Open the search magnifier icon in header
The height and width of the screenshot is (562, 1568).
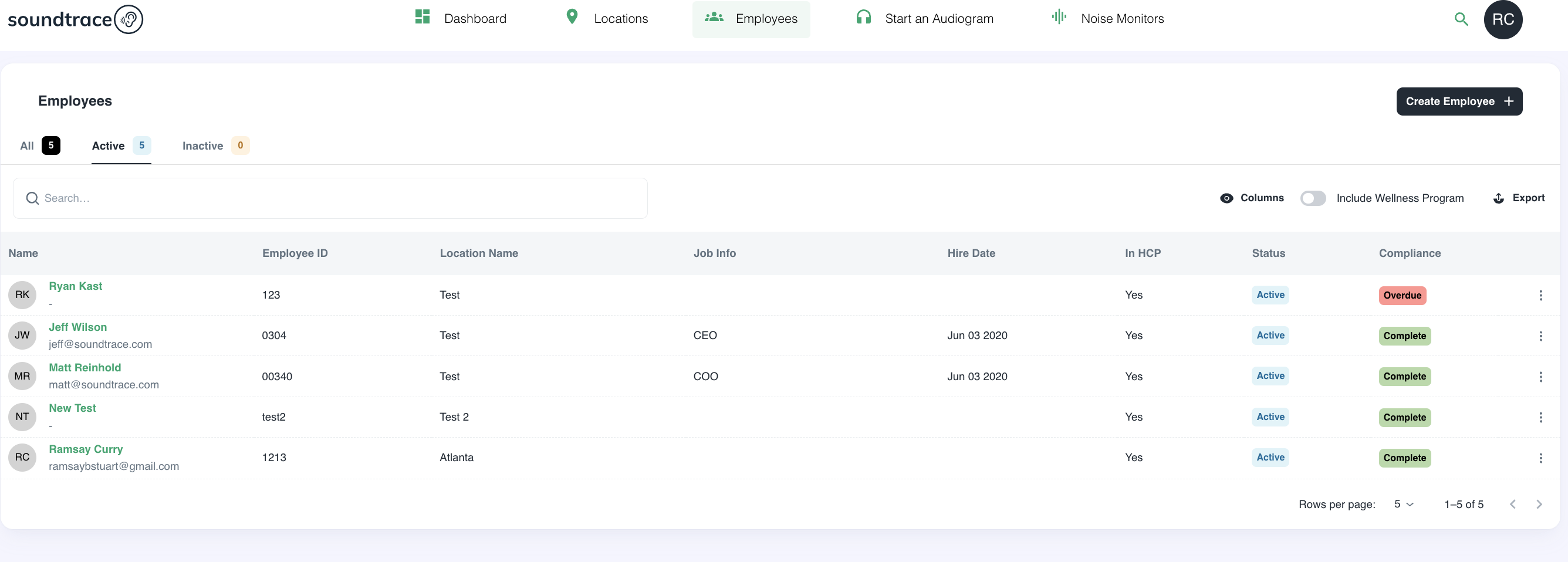(1461, 19)
